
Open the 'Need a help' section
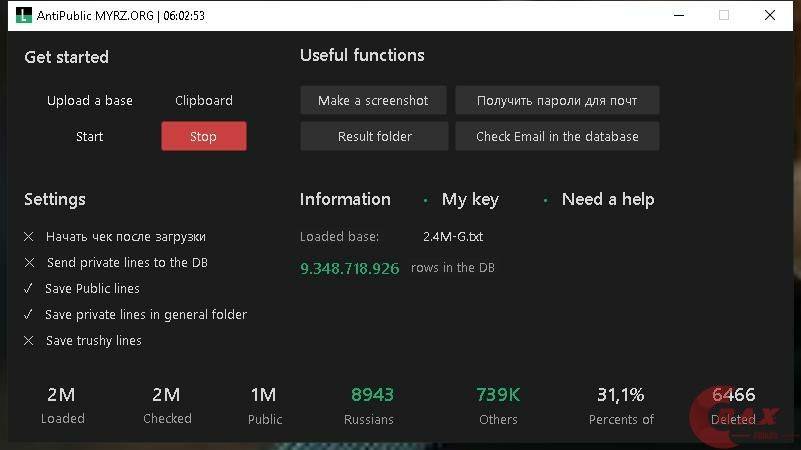[607, 200]
